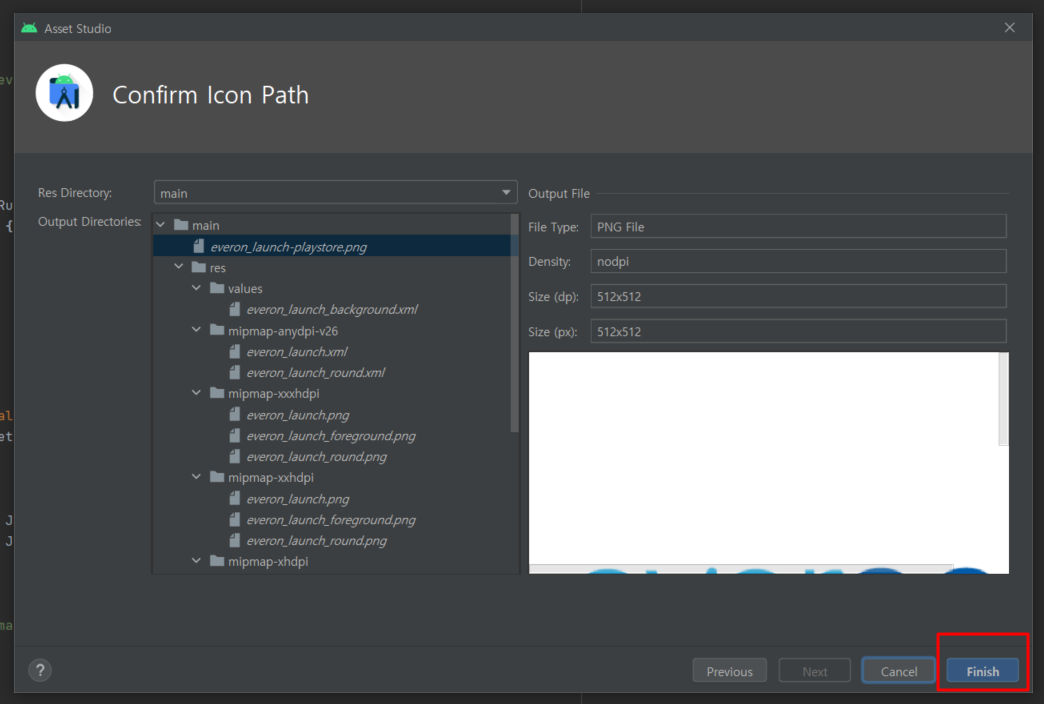The image size is (1044, 704).
Task: Click the preview pane horizontal scrollbar
Action: [741, 569]
